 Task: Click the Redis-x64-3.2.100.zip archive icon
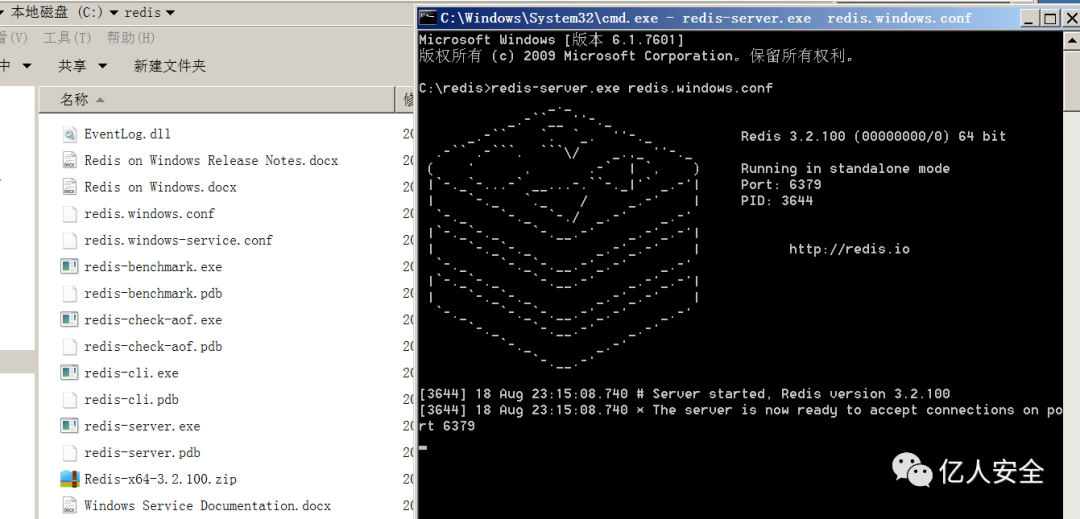(69, 479)
